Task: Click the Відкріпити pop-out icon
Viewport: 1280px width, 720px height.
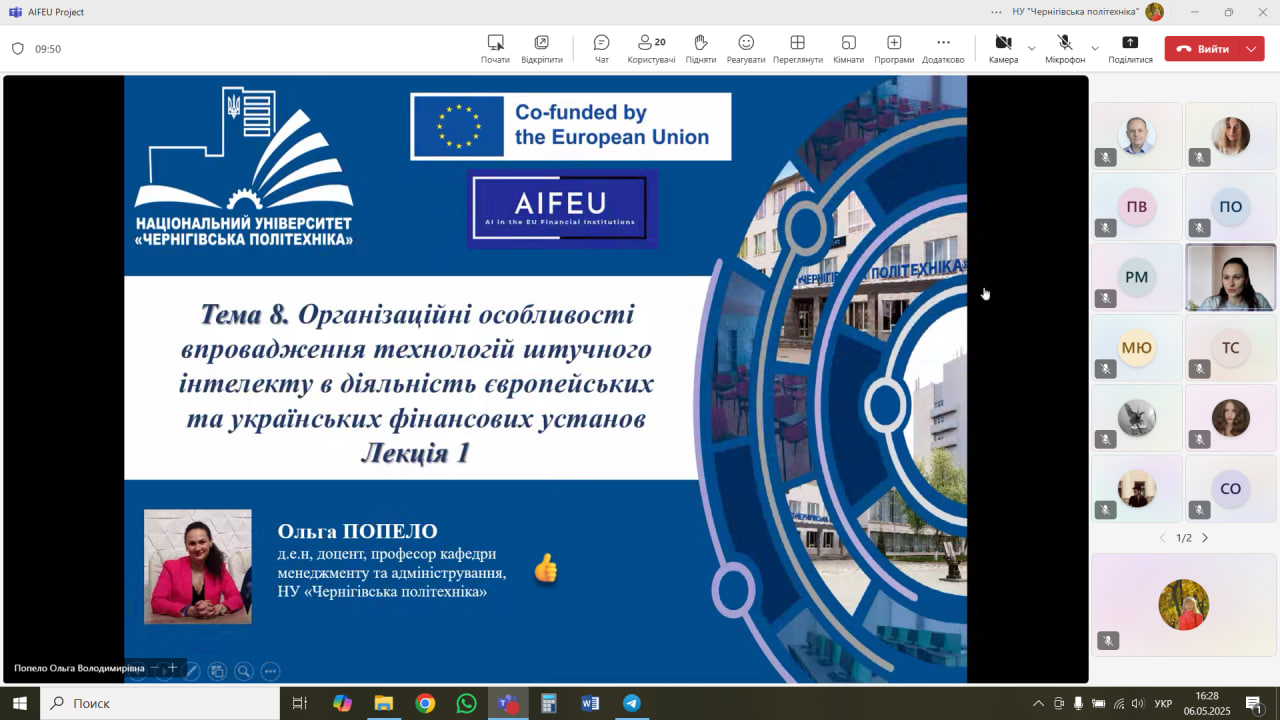Action: click(541, 48)
